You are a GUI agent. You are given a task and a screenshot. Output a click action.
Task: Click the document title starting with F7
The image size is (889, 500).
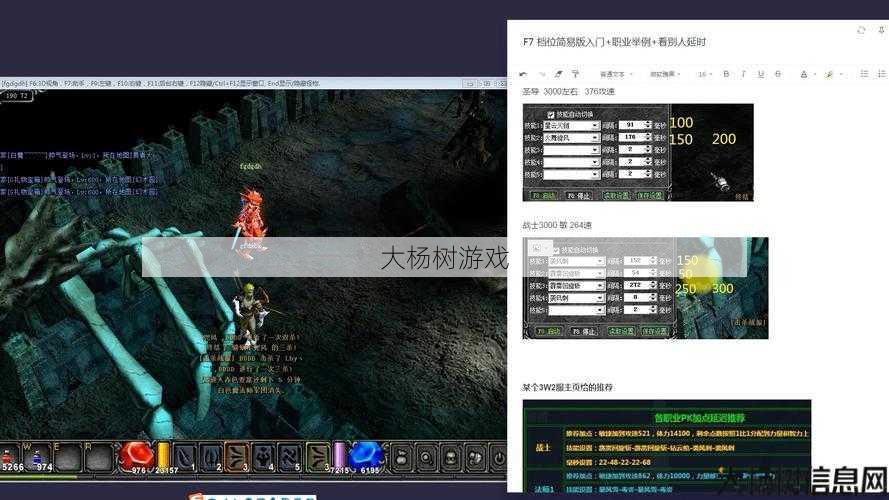point(614,42)
